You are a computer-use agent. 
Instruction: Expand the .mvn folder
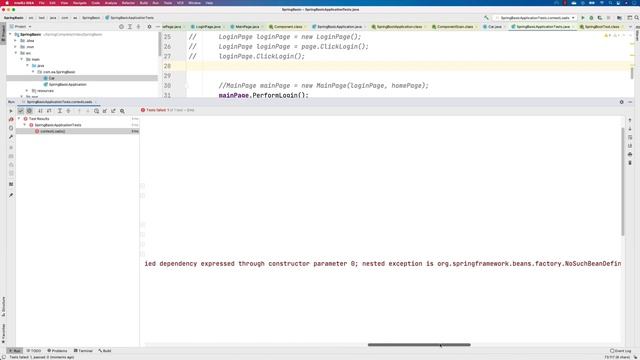coord(16,47)
